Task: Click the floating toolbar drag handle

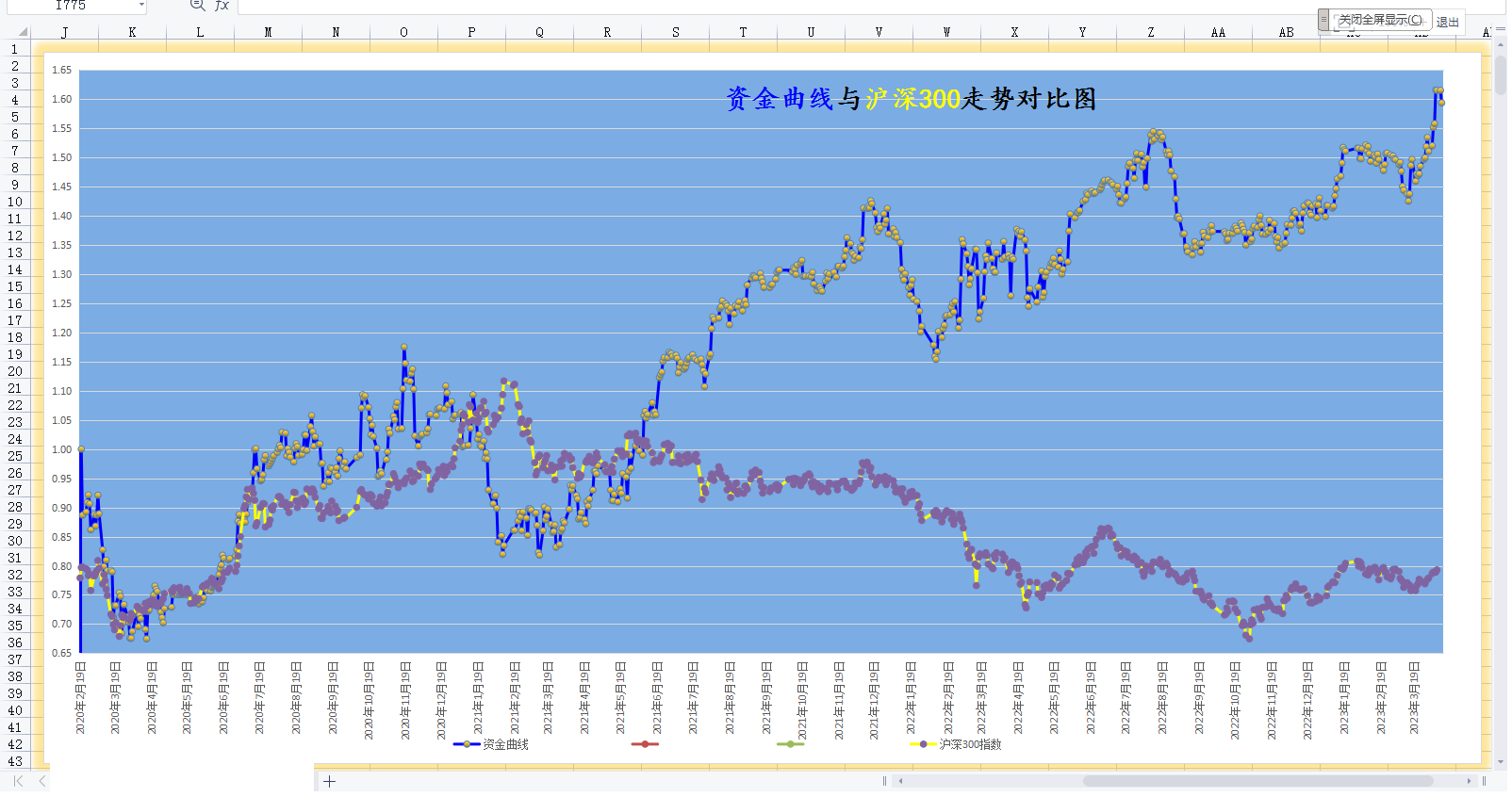Action: pos(1323,20)
